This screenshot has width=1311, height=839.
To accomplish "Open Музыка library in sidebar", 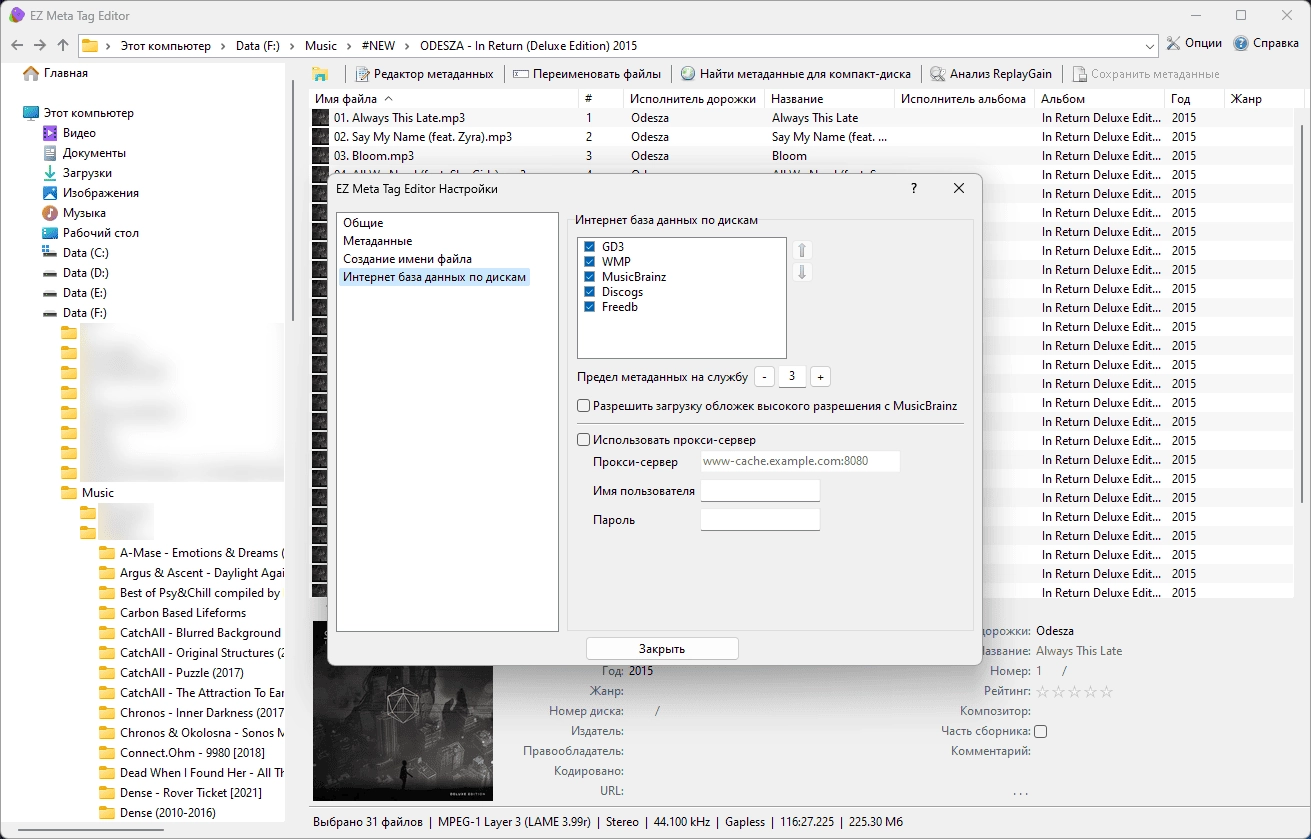I will click(83, 213).
